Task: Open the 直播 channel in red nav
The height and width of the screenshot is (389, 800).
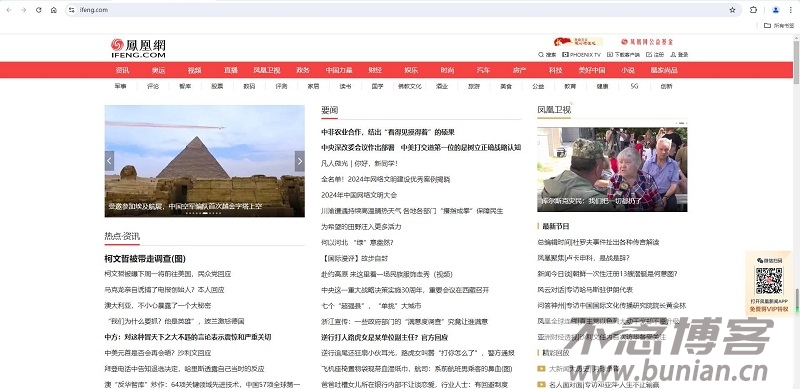Action: [231, 70]
